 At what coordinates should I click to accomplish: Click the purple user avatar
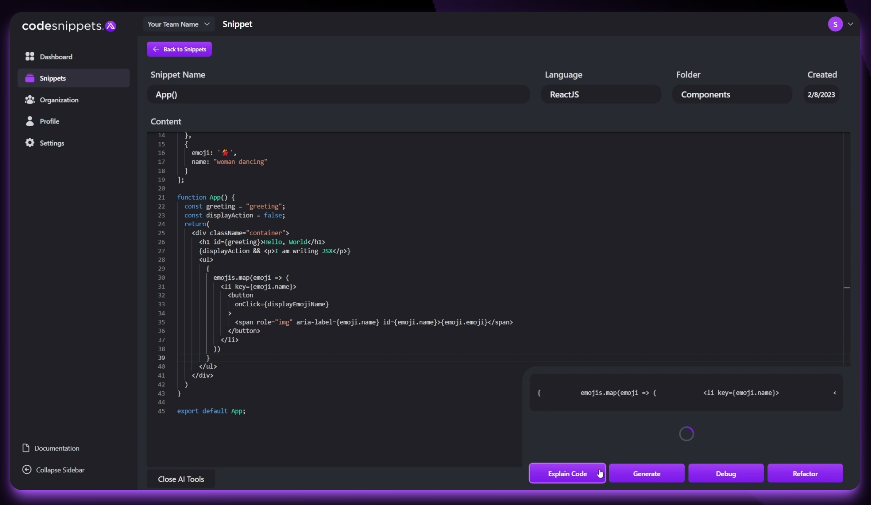coord(835,24)
